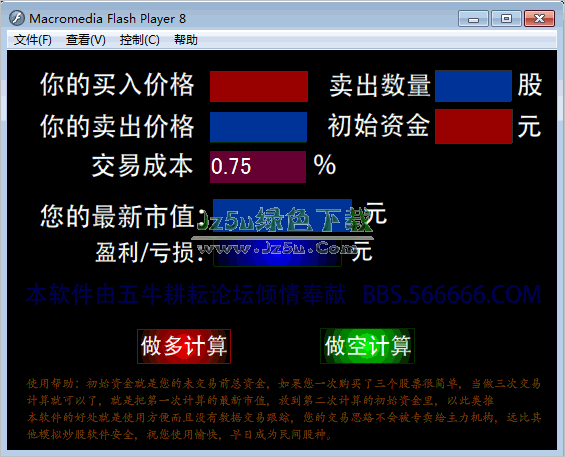
Task: Focus the 初始资金 input field
Action: 474,127
